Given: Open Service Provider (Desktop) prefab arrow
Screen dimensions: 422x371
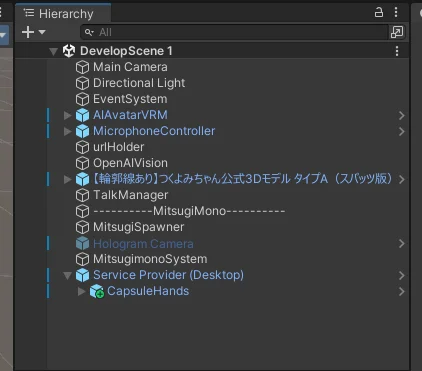Looking at the screenshot, I should click(402, 275).
